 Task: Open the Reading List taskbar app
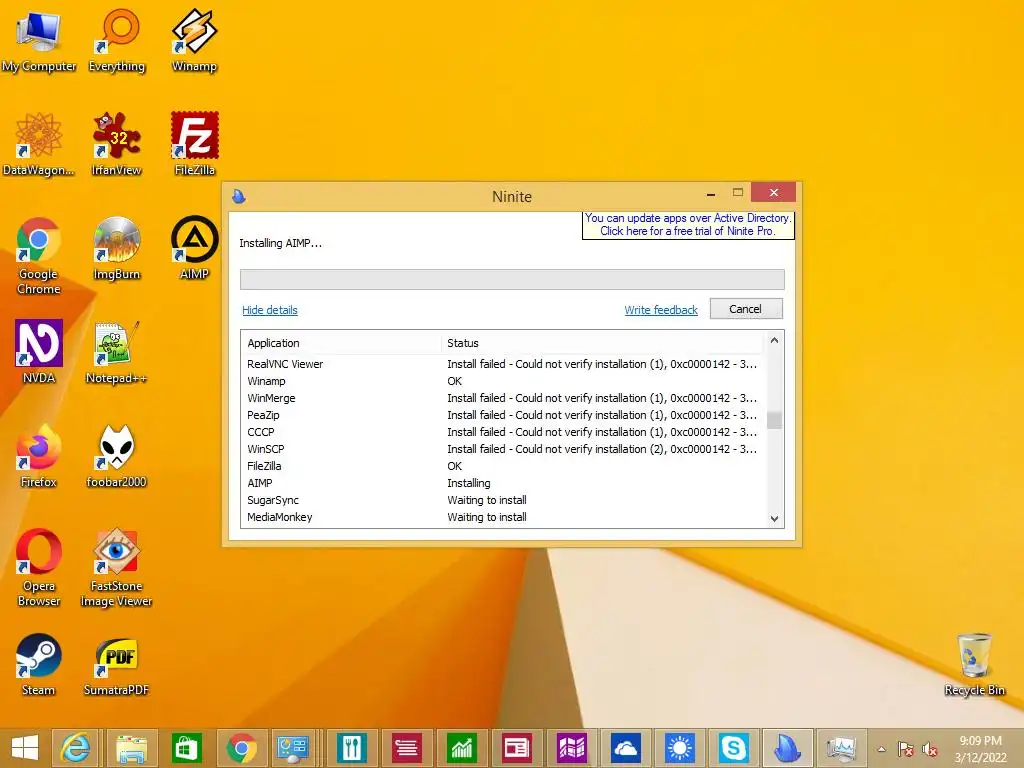[x=406, y=748]
